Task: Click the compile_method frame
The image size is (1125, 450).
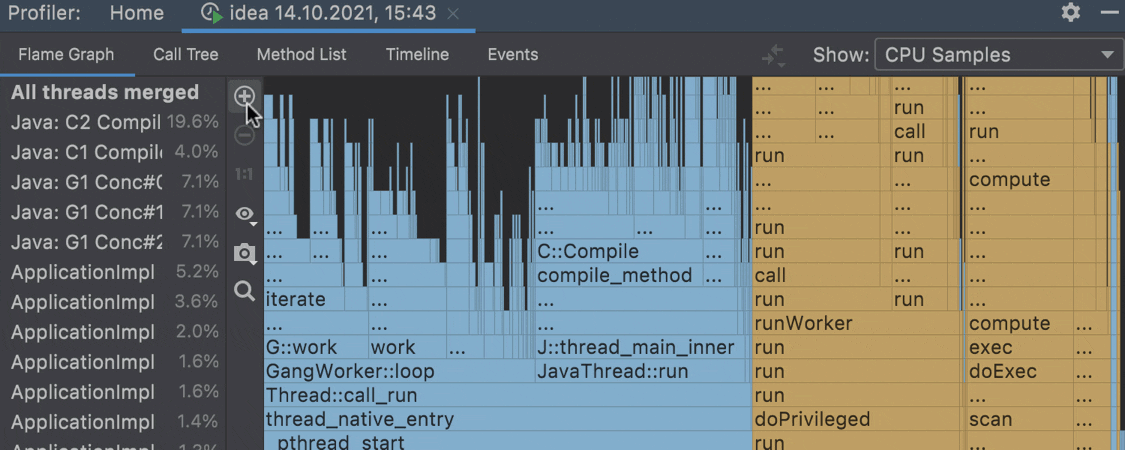Action: (618, 276)
